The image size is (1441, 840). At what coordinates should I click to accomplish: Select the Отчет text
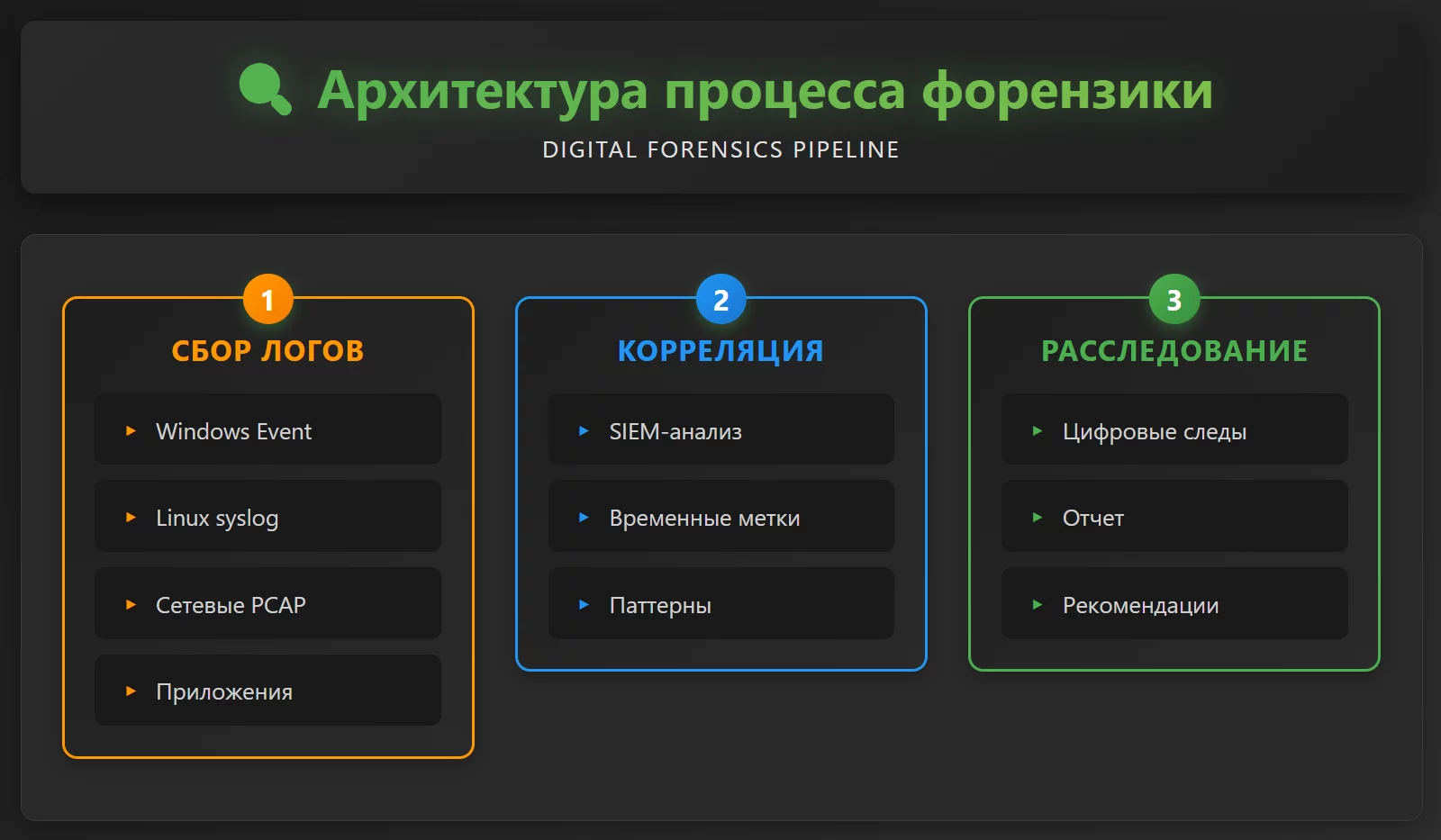[1093, 519]
